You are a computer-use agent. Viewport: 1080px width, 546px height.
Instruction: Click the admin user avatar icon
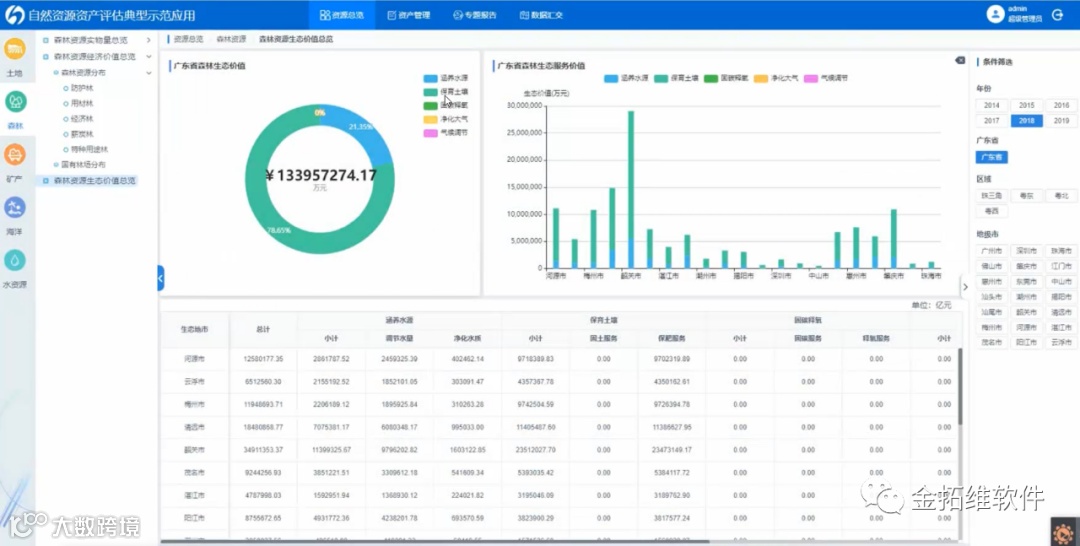point(995,14)
